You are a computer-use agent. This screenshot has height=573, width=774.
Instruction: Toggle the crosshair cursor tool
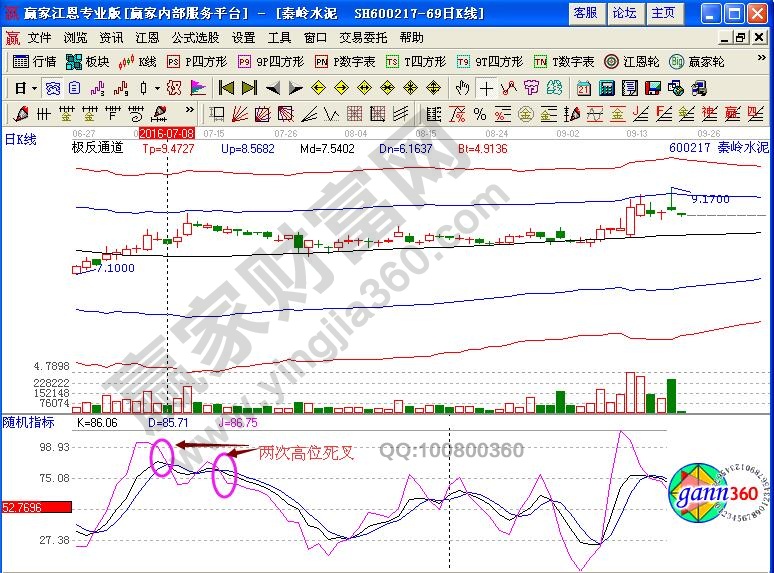[484, 87]
